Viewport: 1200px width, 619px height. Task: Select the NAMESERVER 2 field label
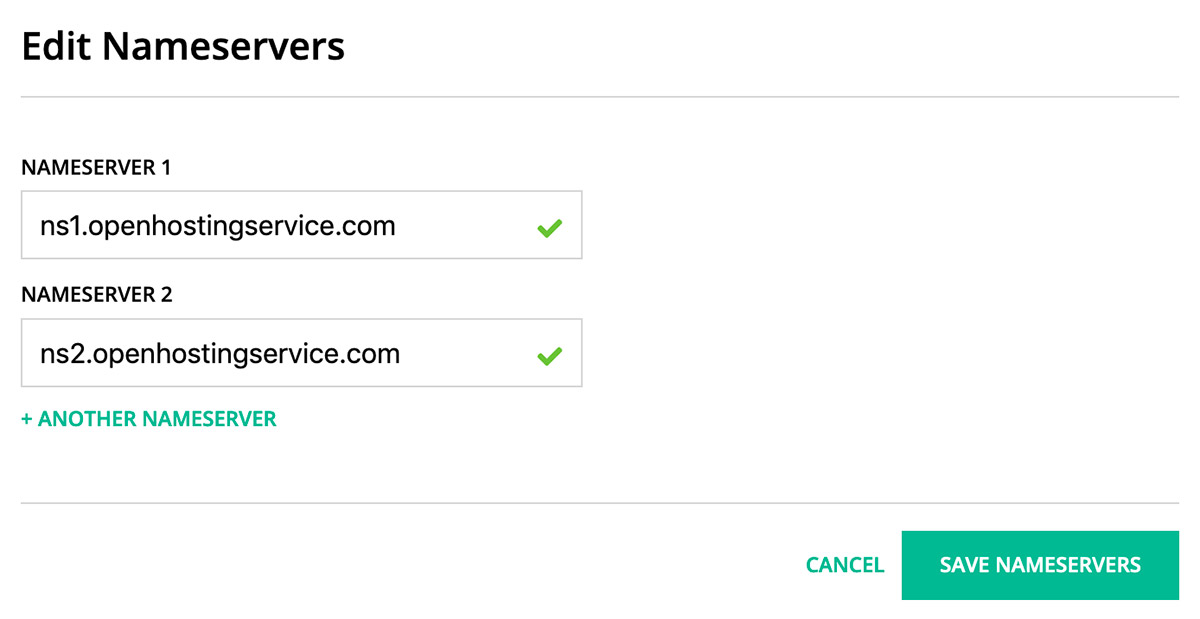pyautogui.click(x=97, y=295)
